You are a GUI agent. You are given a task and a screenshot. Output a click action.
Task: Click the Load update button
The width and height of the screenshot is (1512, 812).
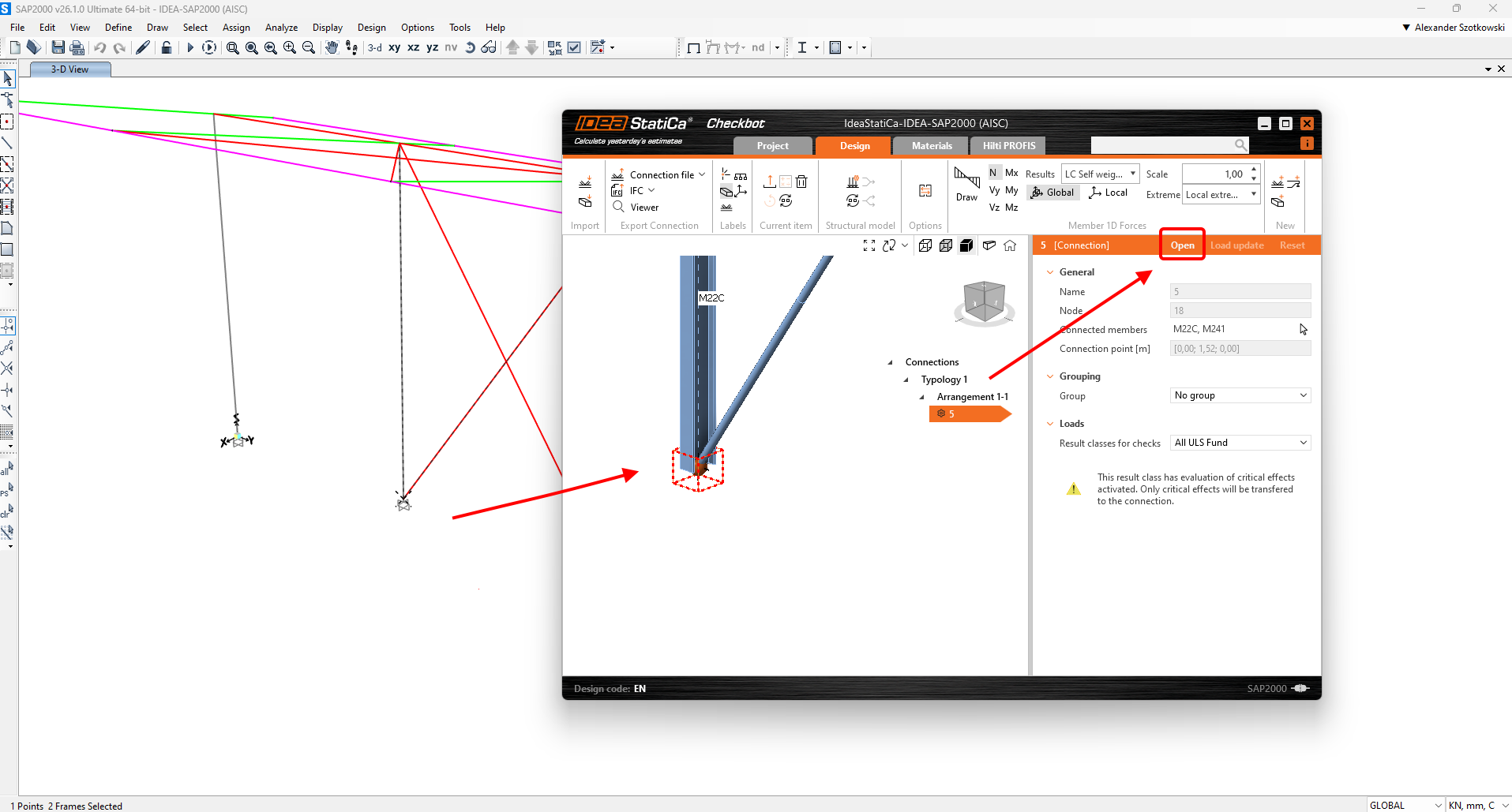(1237, 245)
